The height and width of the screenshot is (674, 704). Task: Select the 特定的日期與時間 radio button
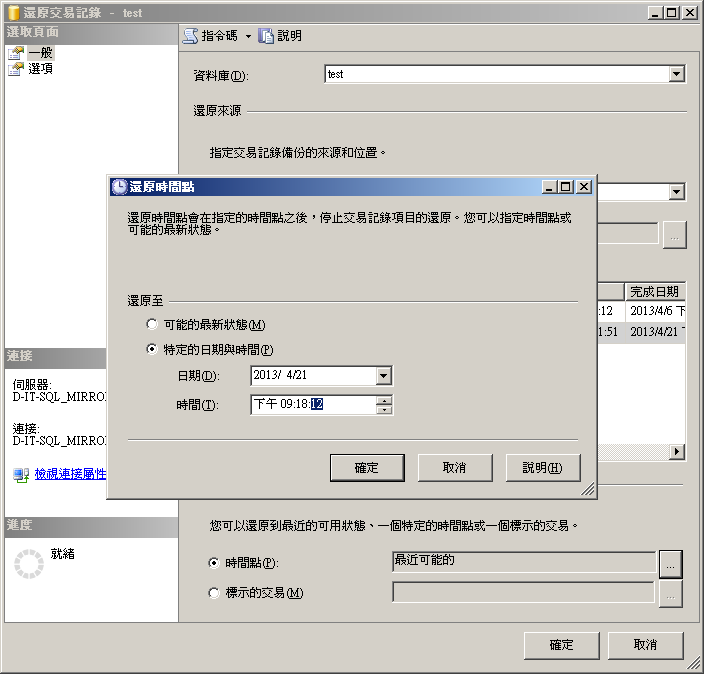pyautogui.click(x=152, y=349)
